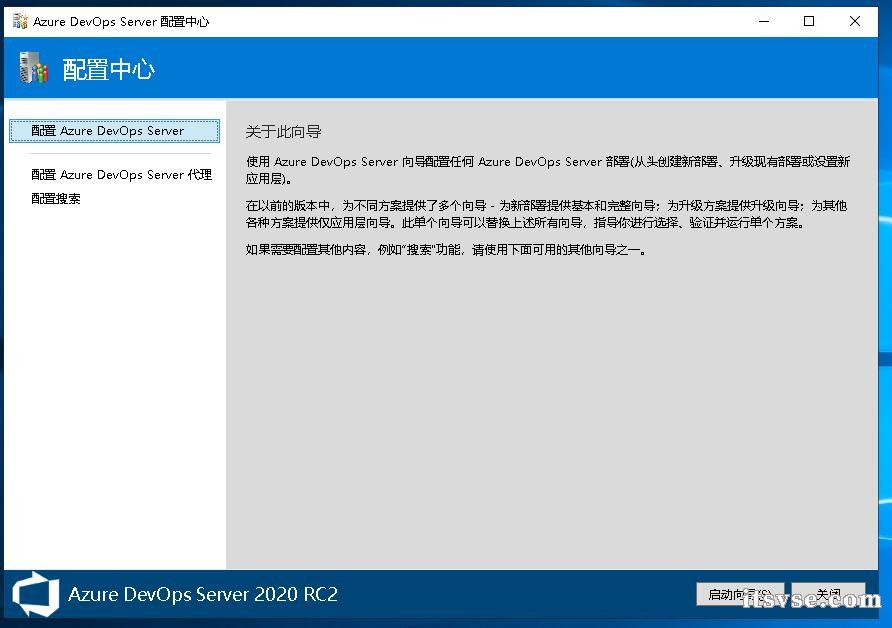Click the Azure DevOps Server 2020 RC2 label
This screenshot has height=628, width=892.
[x=203, y=594]
